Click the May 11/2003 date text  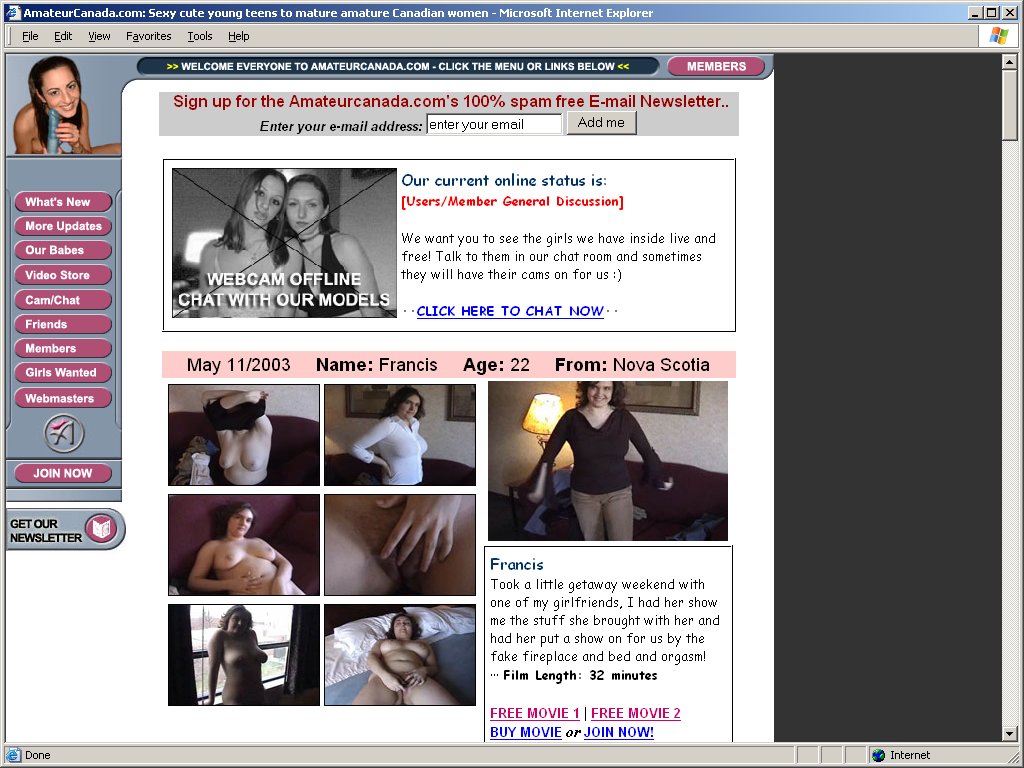click(x=238, y=364)
